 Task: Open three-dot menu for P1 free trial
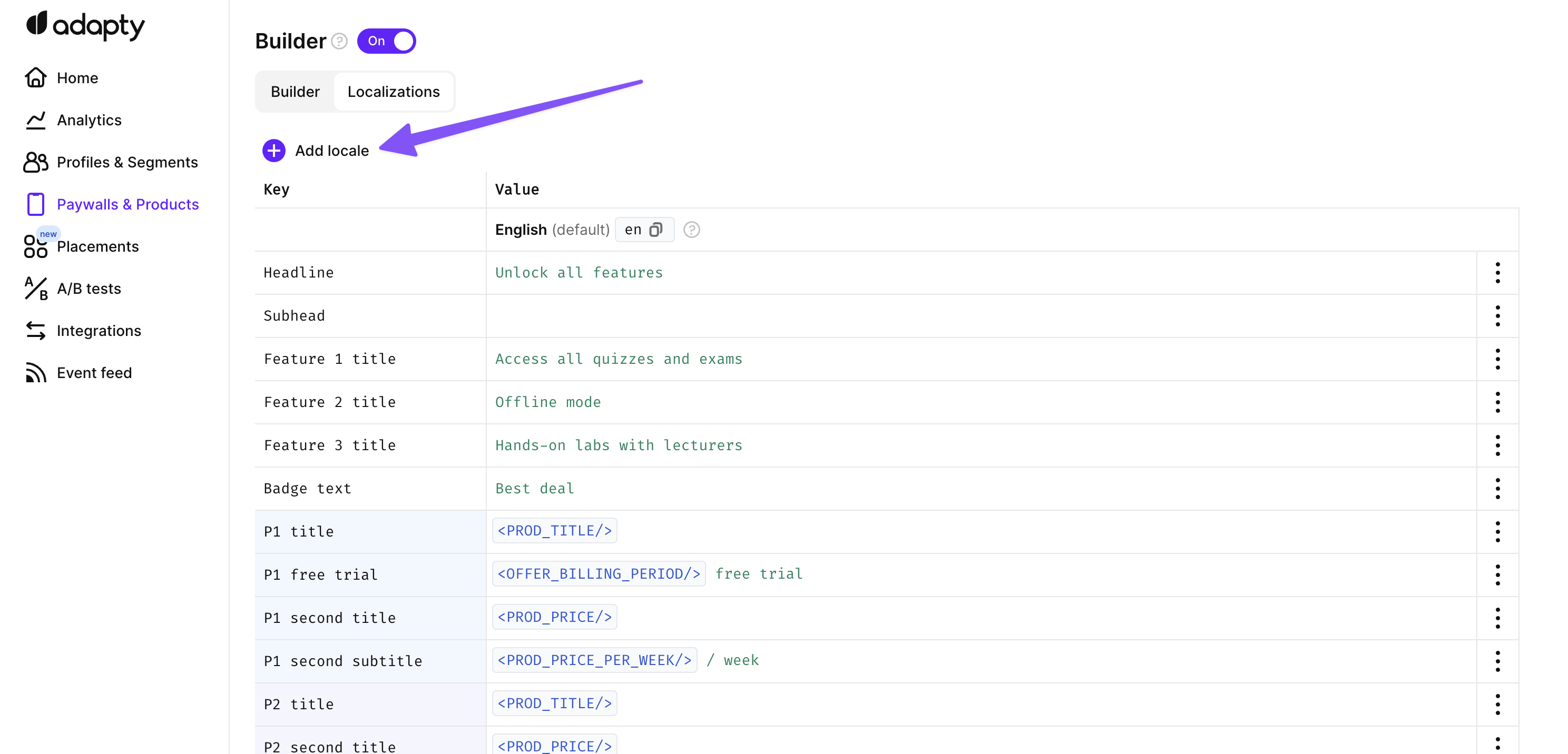click(x=1497, y=574)
